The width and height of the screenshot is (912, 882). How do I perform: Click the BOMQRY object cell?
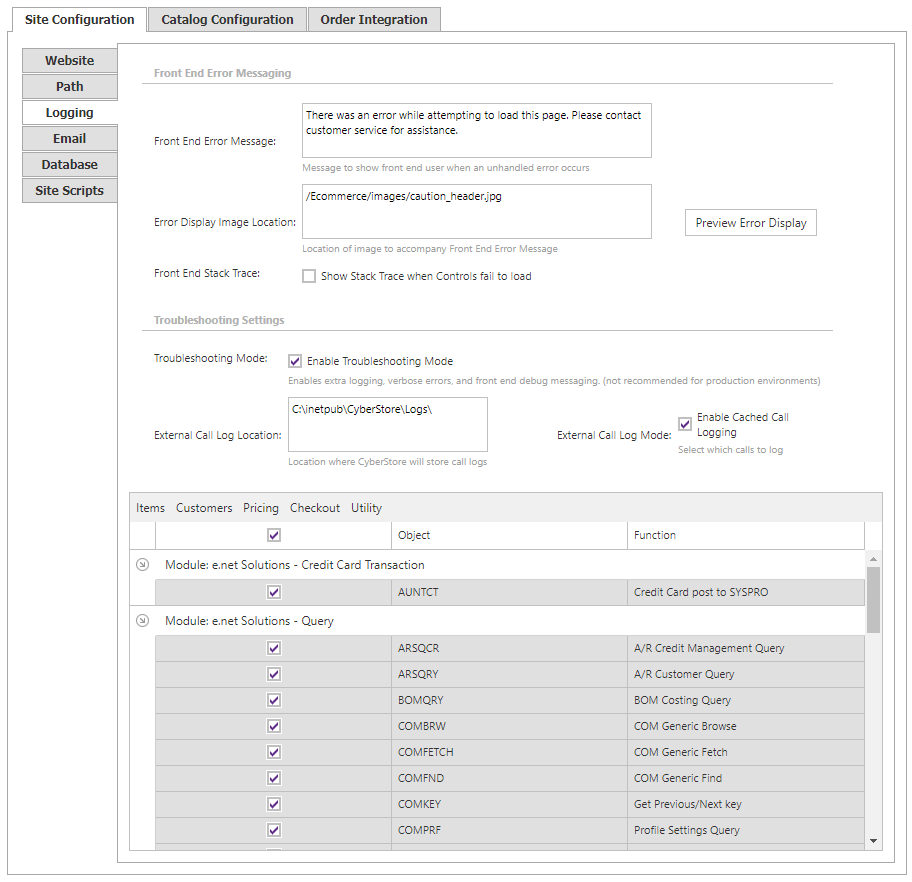pos(509,700)
